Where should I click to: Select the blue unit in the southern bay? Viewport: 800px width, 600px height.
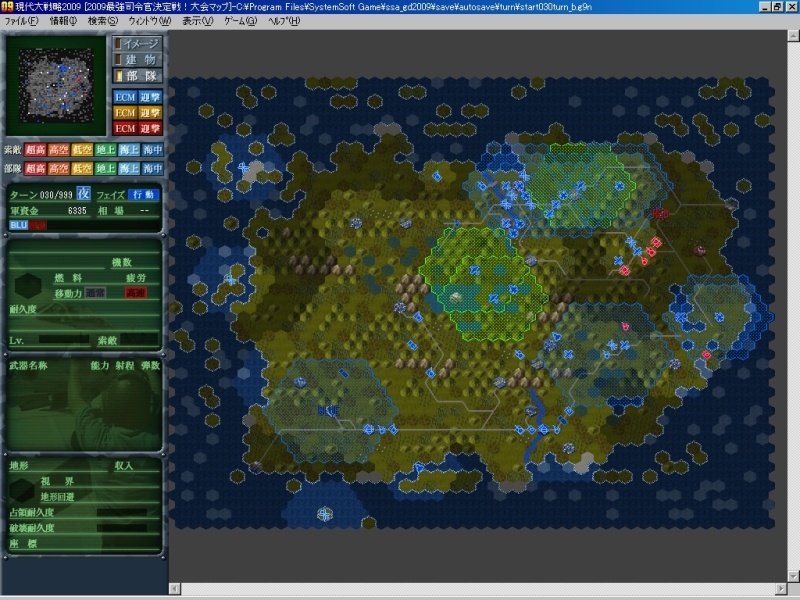point(418,467)
